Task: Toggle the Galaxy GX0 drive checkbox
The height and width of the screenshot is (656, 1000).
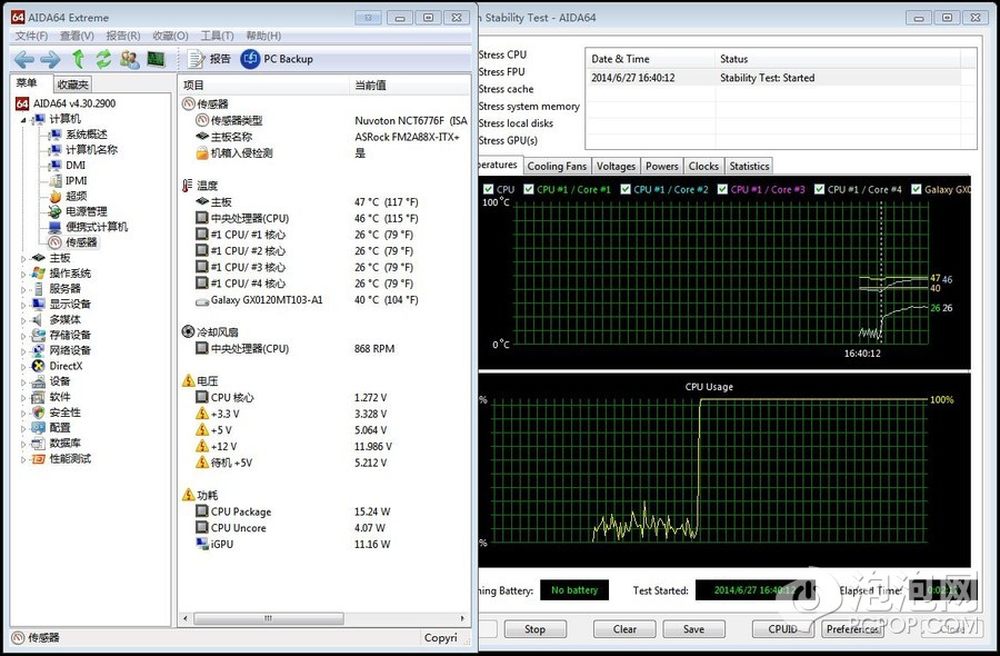Action: click(916, 189)
